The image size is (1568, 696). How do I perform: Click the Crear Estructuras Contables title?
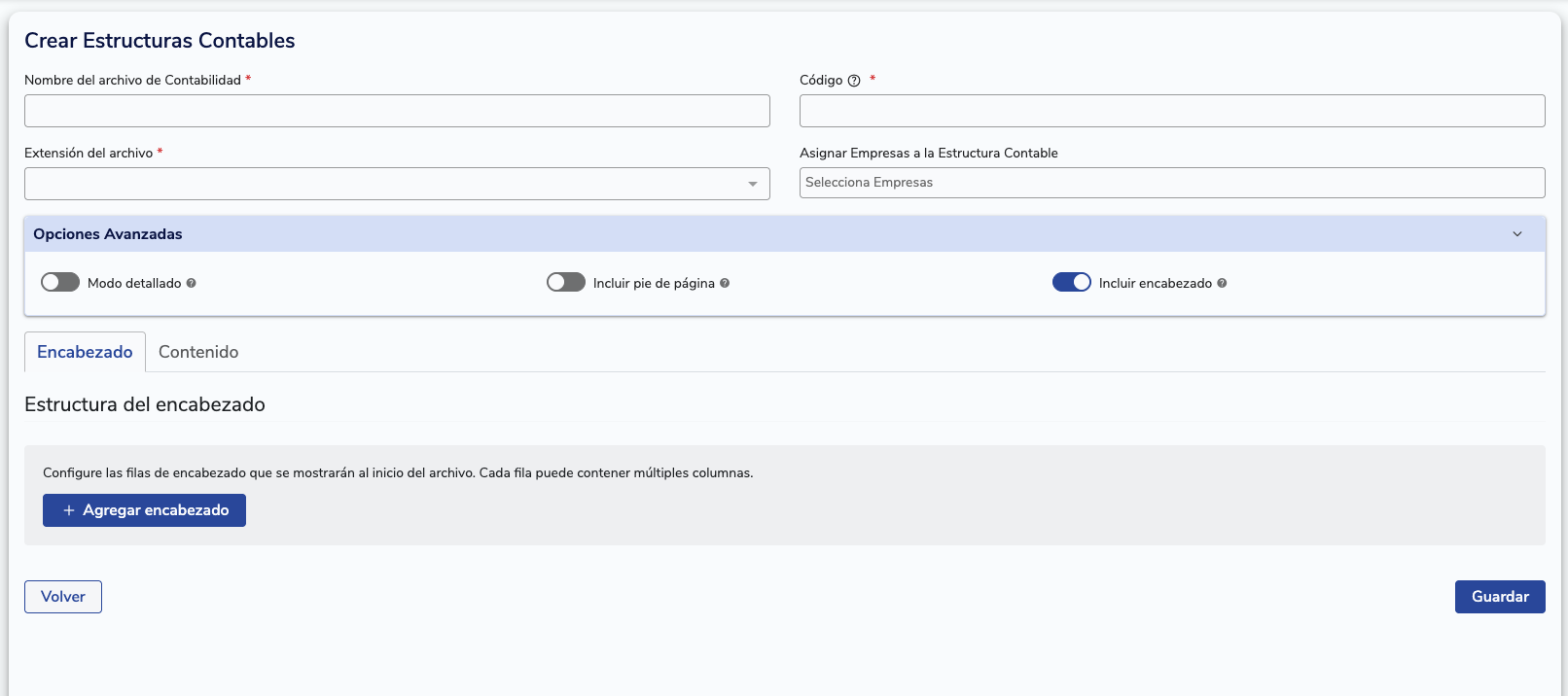coord(160,41)
